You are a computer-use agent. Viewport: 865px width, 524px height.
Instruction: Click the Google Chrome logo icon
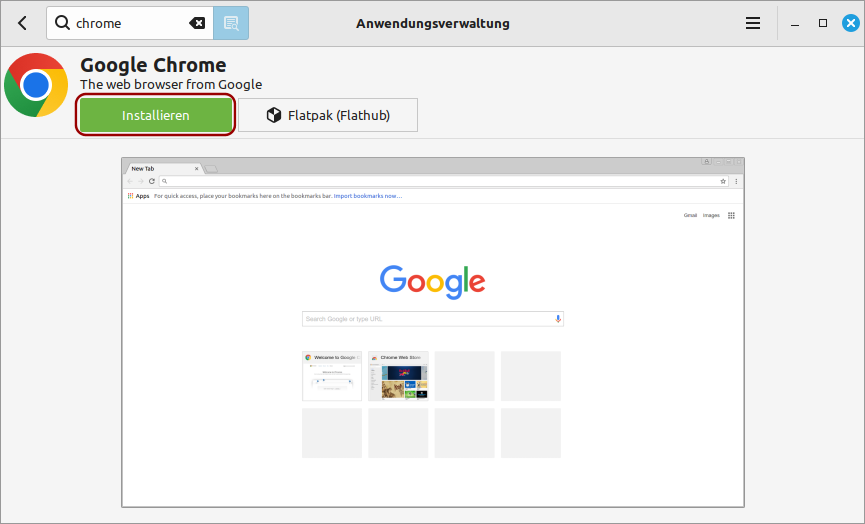pyautogui.click(x=36, y=85)
